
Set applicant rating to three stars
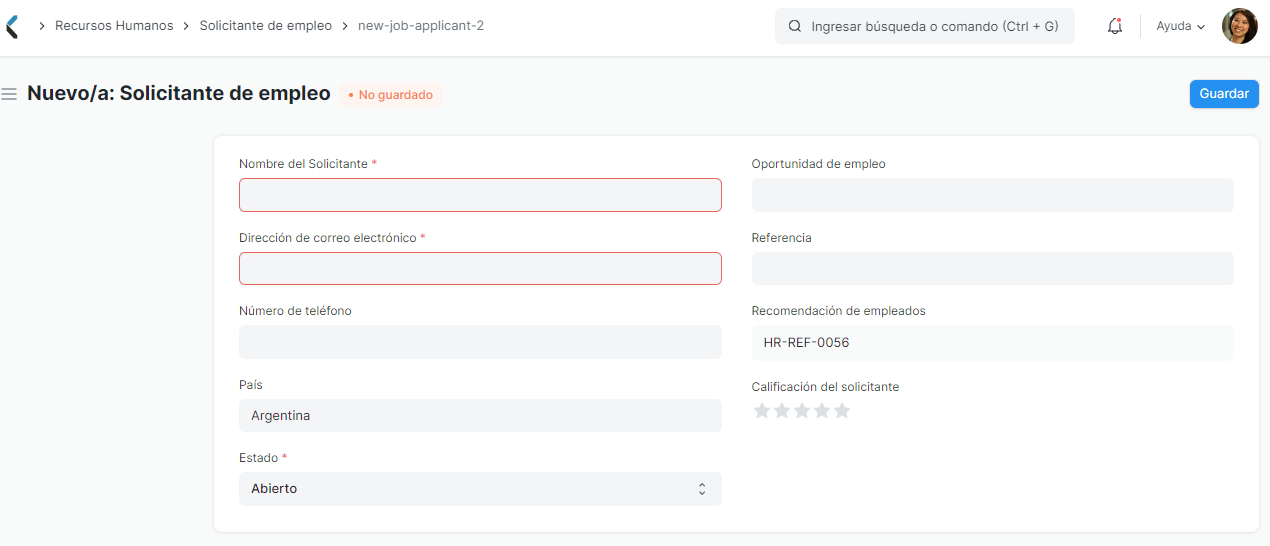[x=802, y=411]
